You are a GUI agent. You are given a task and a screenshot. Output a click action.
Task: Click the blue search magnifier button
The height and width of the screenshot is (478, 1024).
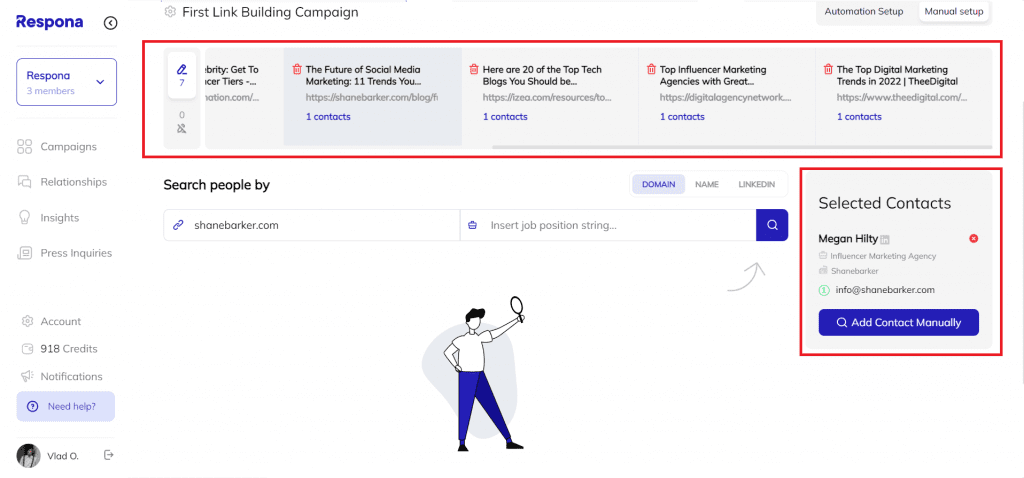pos(772,225)
